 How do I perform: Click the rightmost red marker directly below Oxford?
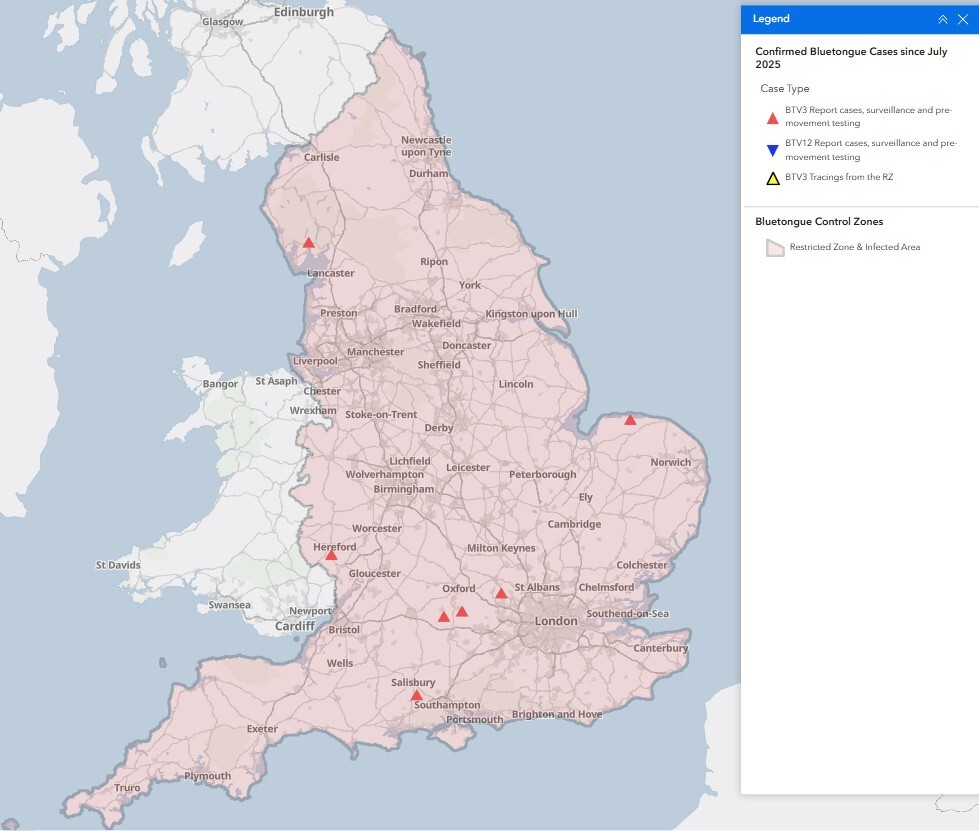[x=462, y=611]
